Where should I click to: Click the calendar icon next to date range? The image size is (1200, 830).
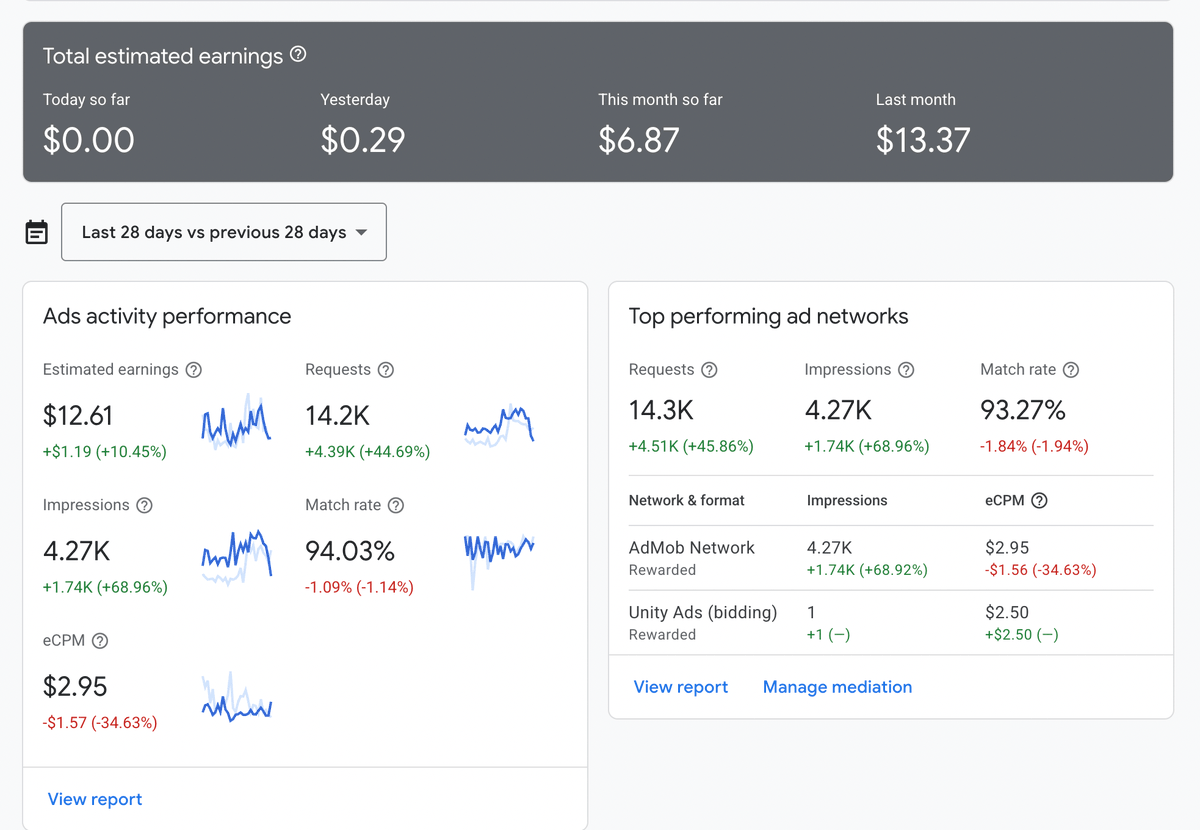(36, 232)
